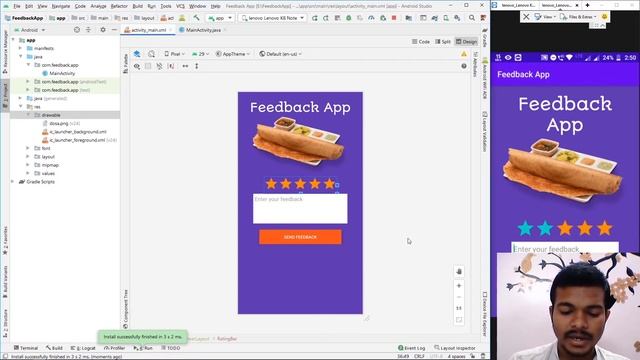Click SEND FEEDBACK button in design preview
Screen dimensions: 640x360
point(300,237)
